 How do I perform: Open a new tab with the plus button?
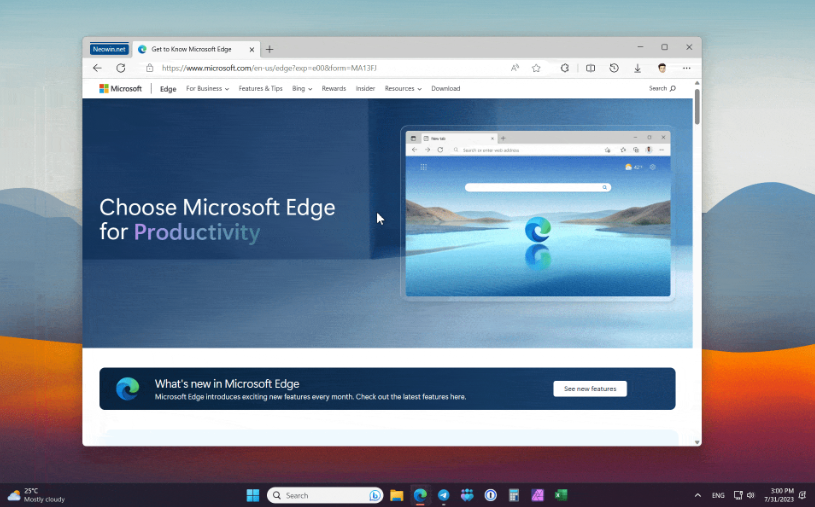point(269,49)
